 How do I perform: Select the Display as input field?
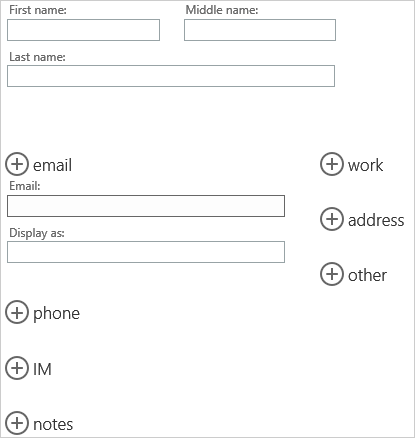146,252
